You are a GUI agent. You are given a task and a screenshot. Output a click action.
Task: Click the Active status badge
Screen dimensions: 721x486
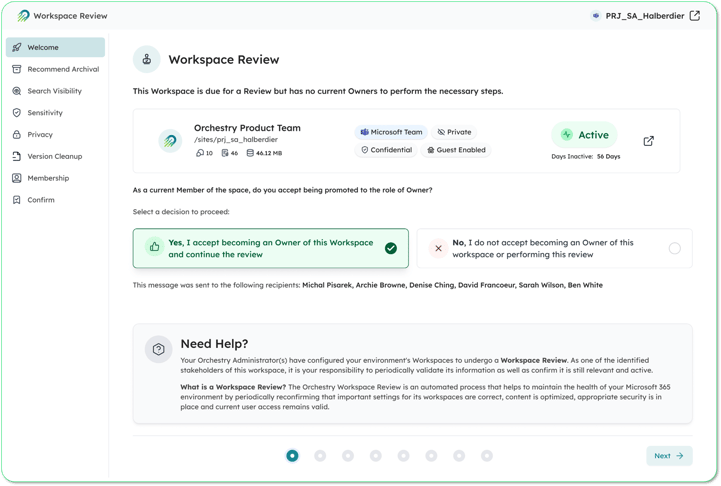pyautogui.click(x=584, y=135)
